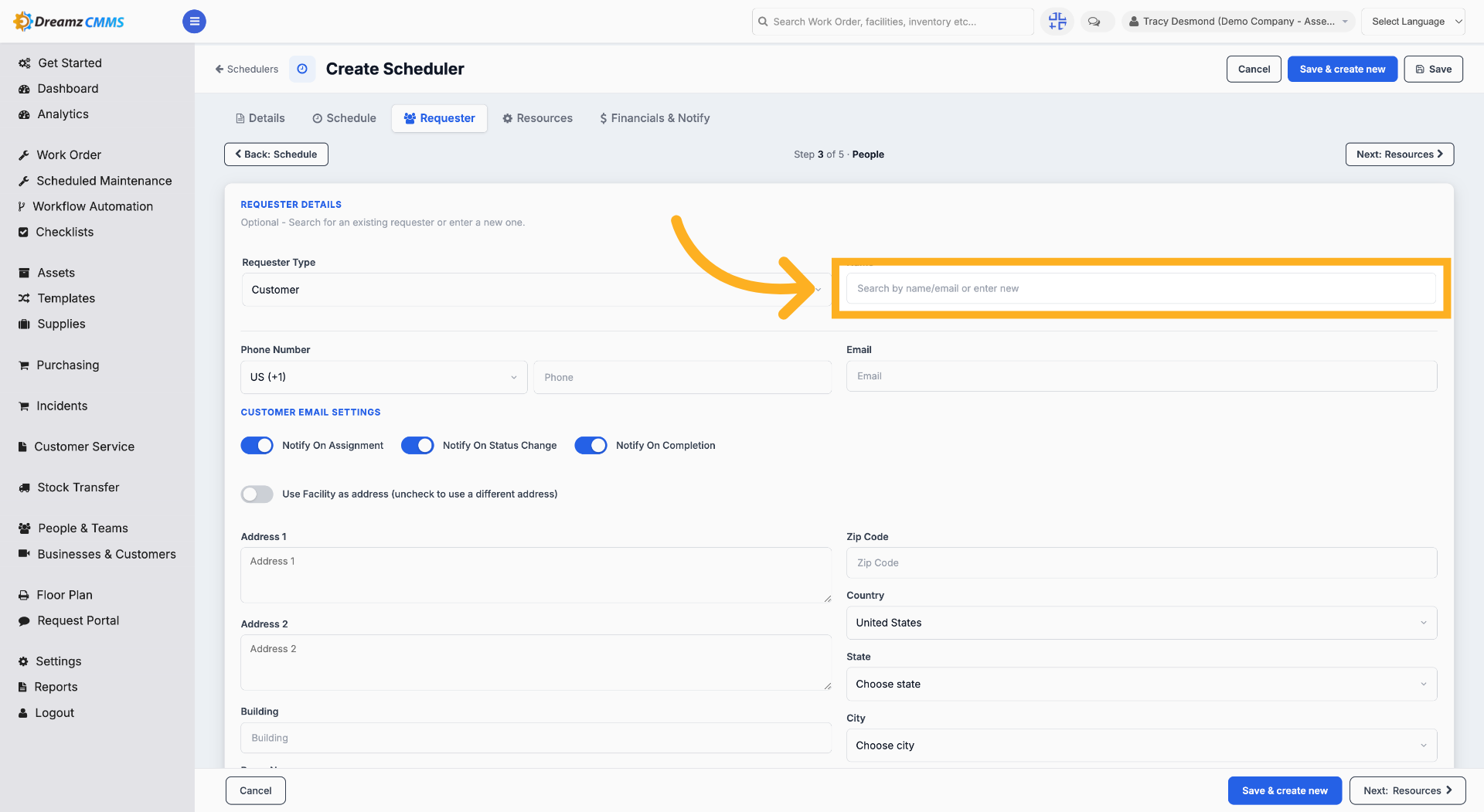This screenshot has height=812, width=1484.
Task: Click the Checklists checkmark icon
Action: pyautogui.click(x=23, y=232)
